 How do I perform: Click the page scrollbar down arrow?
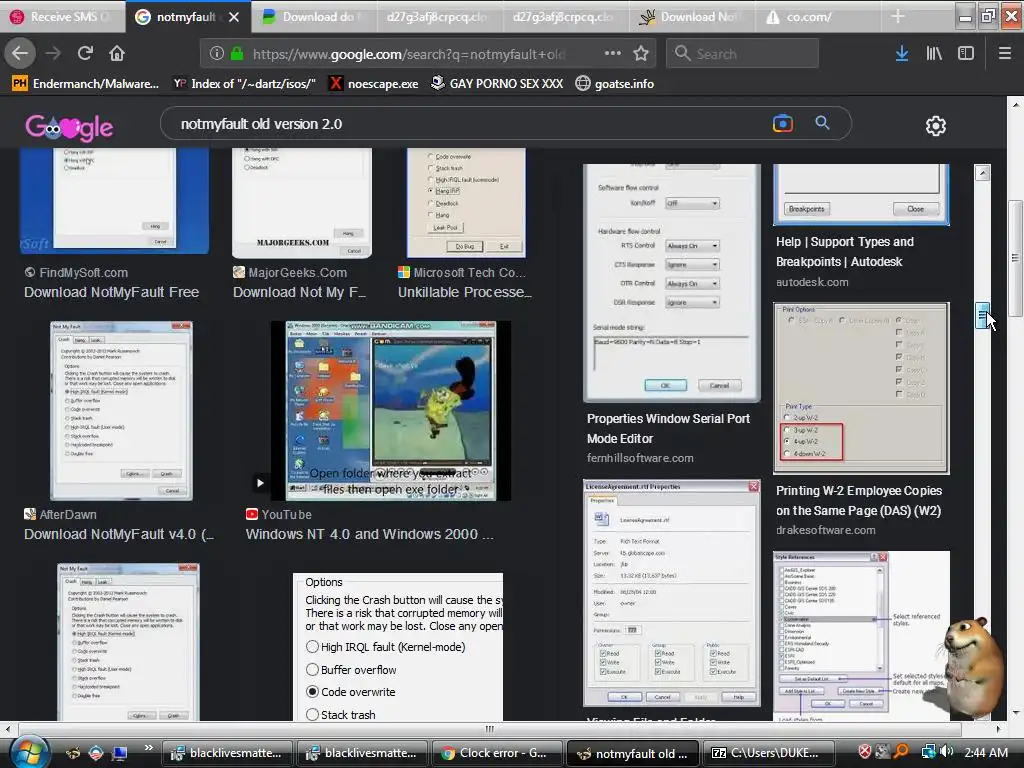1015,712
